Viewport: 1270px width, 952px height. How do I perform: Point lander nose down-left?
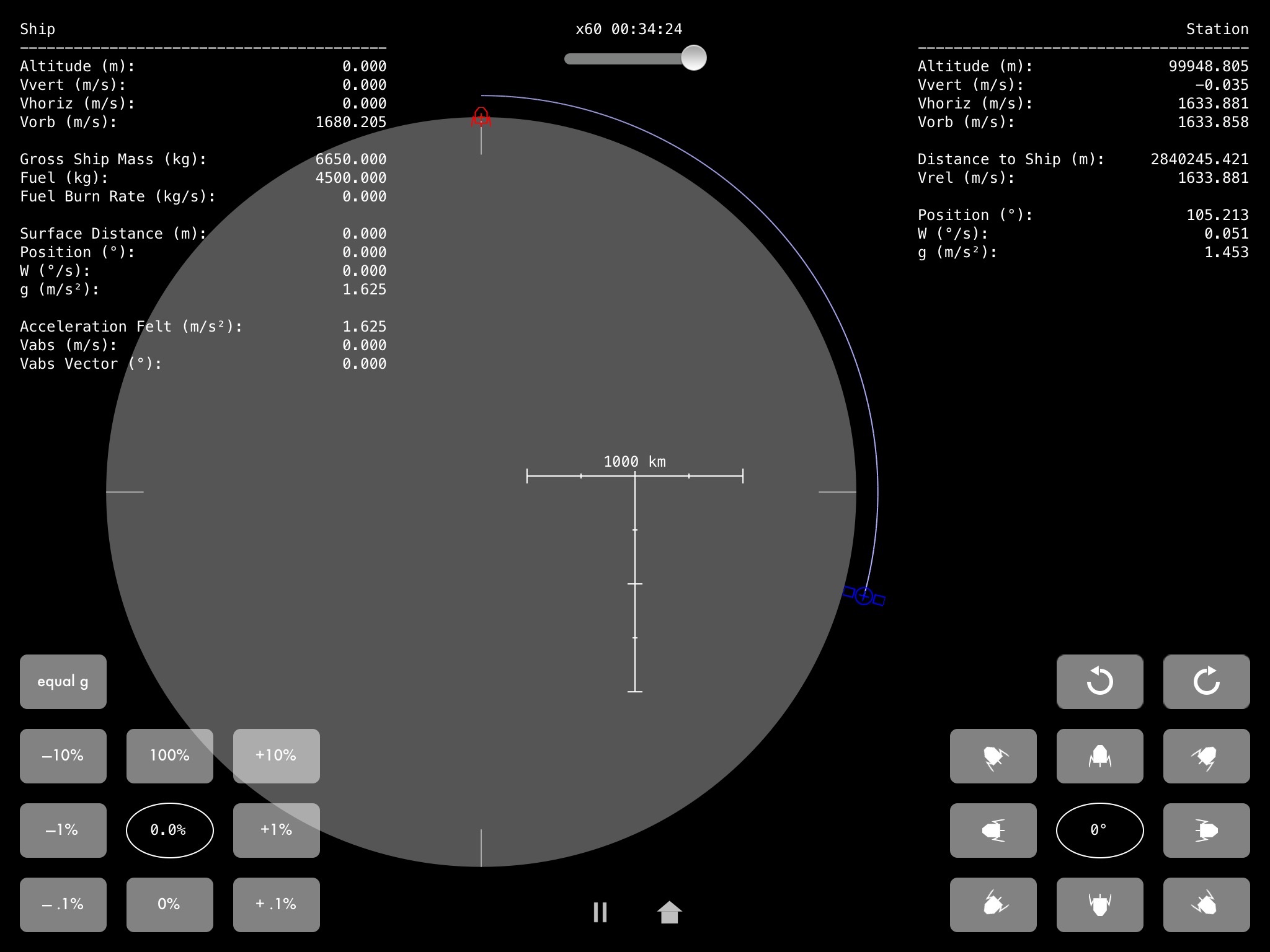click(x=993, y=904)
